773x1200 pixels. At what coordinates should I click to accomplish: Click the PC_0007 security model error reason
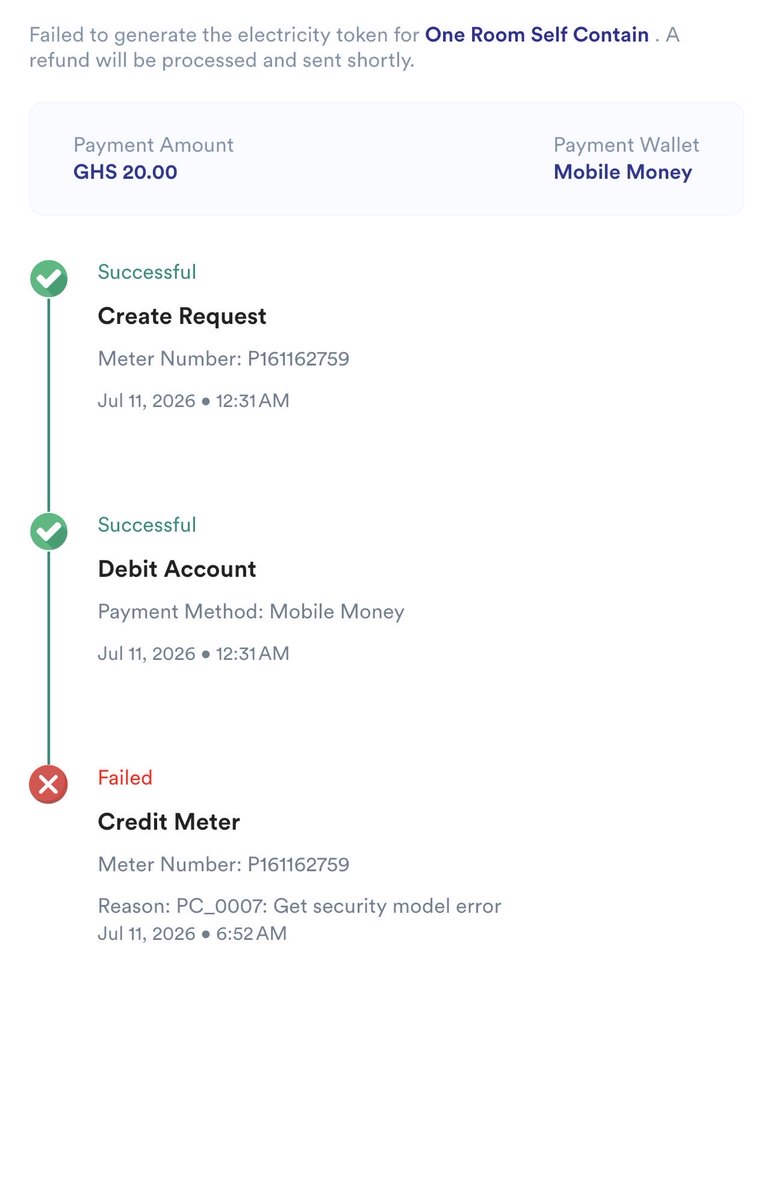299,906
